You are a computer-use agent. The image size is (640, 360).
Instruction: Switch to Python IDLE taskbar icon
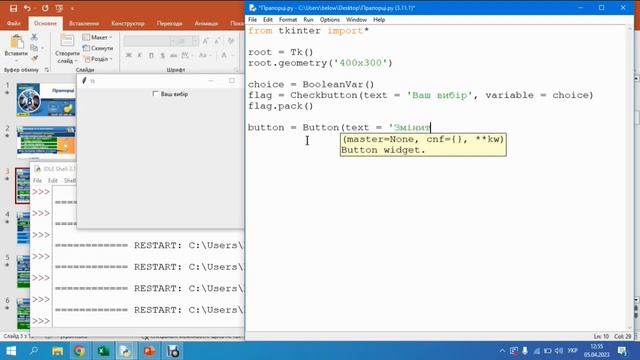(x=126, y=351)
